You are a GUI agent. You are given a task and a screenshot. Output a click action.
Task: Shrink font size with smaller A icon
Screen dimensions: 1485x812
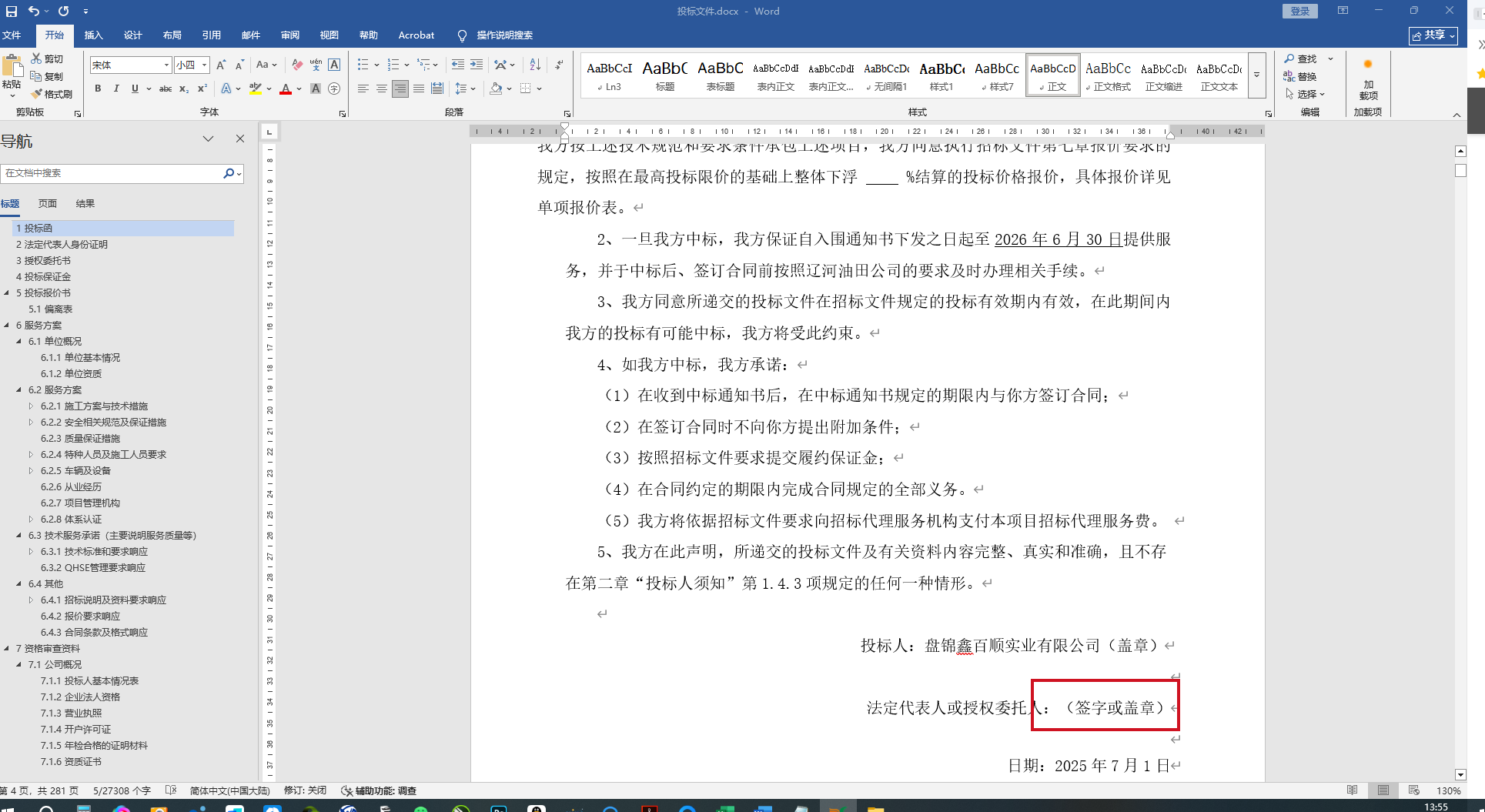tap(239, 65)
